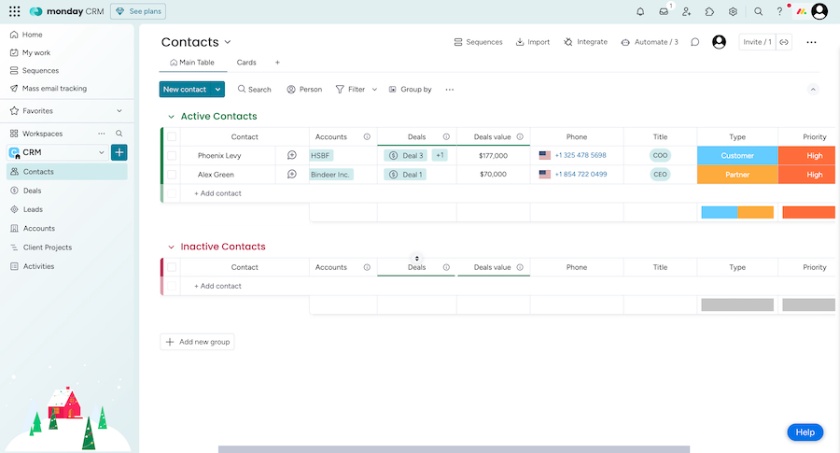The height and width of the screenshot is (453, 840).
Task: Open the CRM workspace dropdown
Action: point(101,152)
